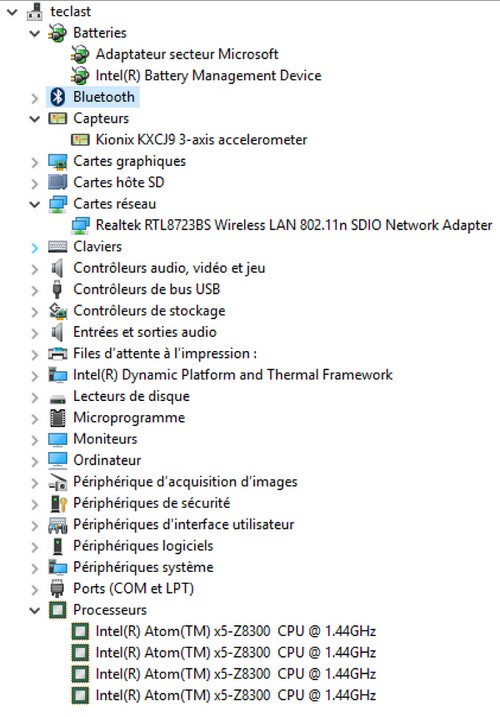Click the Contrôleurs audio, vidéo et jeu speaker icon
The width and height of the screenshot is (500, 717).
(x=57, y=268)
